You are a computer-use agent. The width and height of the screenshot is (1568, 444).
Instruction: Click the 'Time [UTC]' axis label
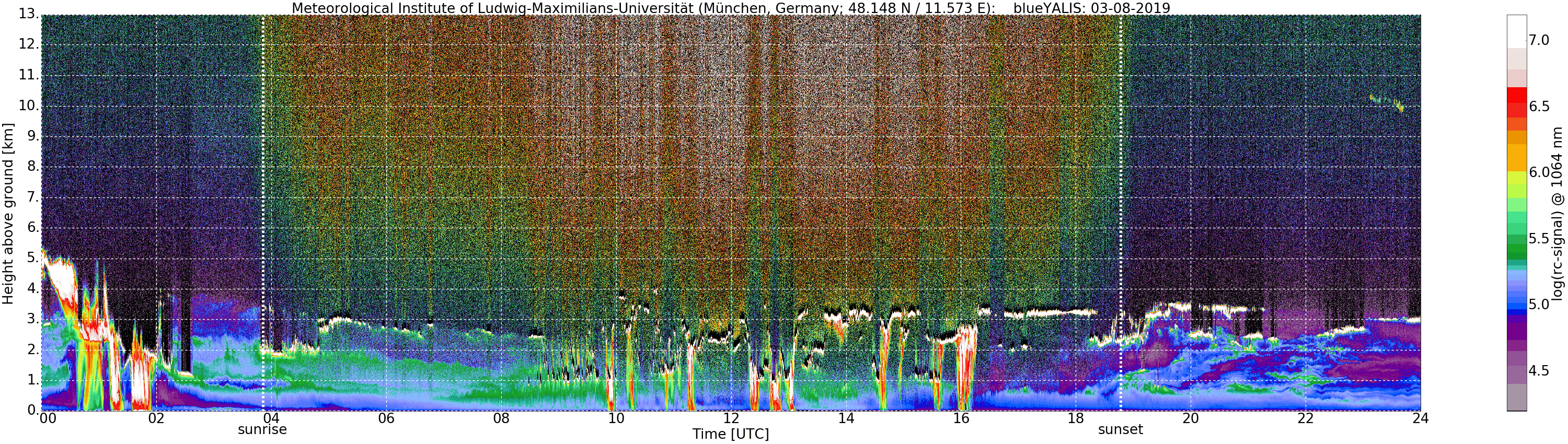[731, 434]
